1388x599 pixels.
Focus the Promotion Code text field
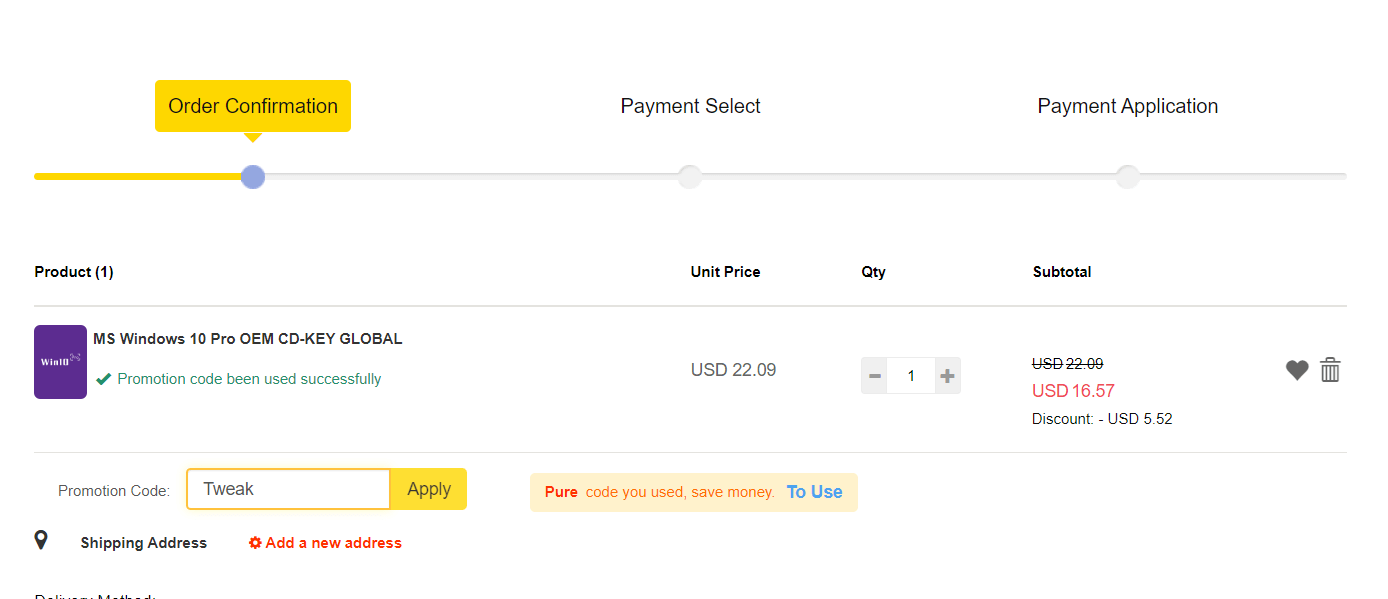click(x=288, y=489)
